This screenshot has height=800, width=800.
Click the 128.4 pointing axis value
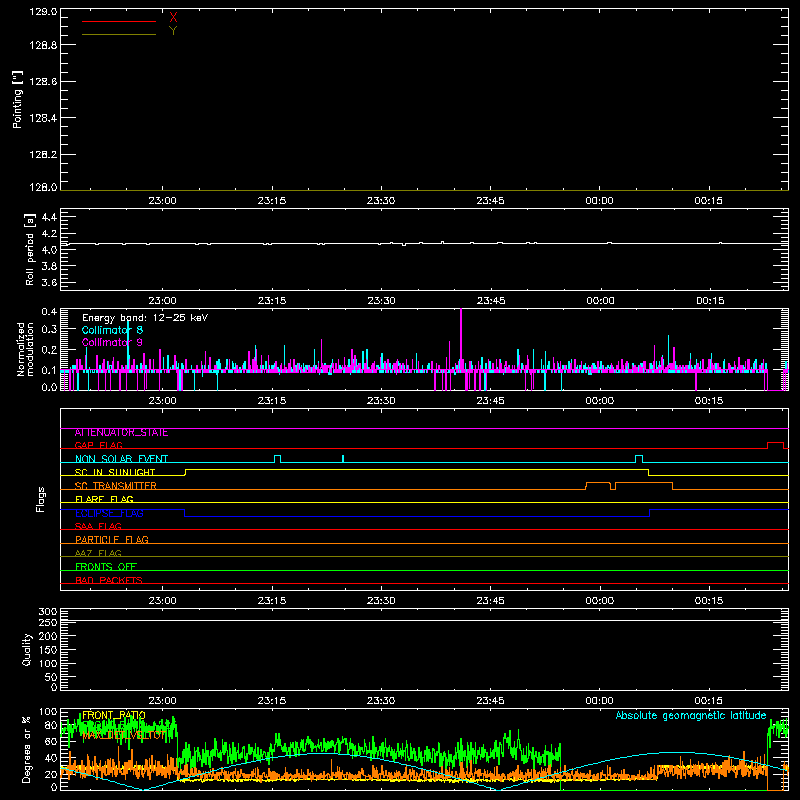tap(43, 118)
